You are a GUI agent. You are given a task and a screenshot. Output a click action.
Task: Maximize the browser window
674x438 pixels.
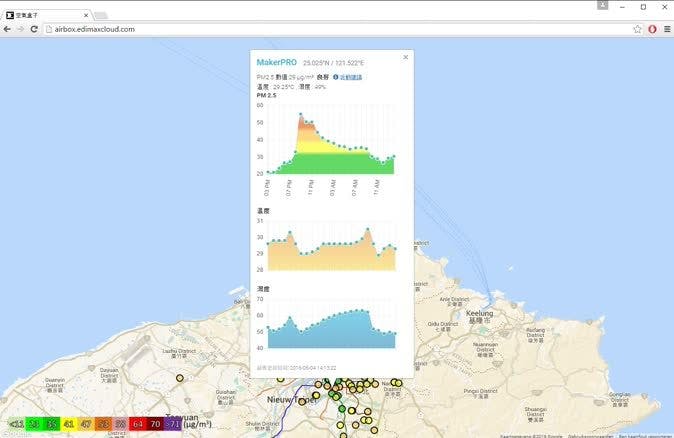pyautogui.click(x=643, y=7)
